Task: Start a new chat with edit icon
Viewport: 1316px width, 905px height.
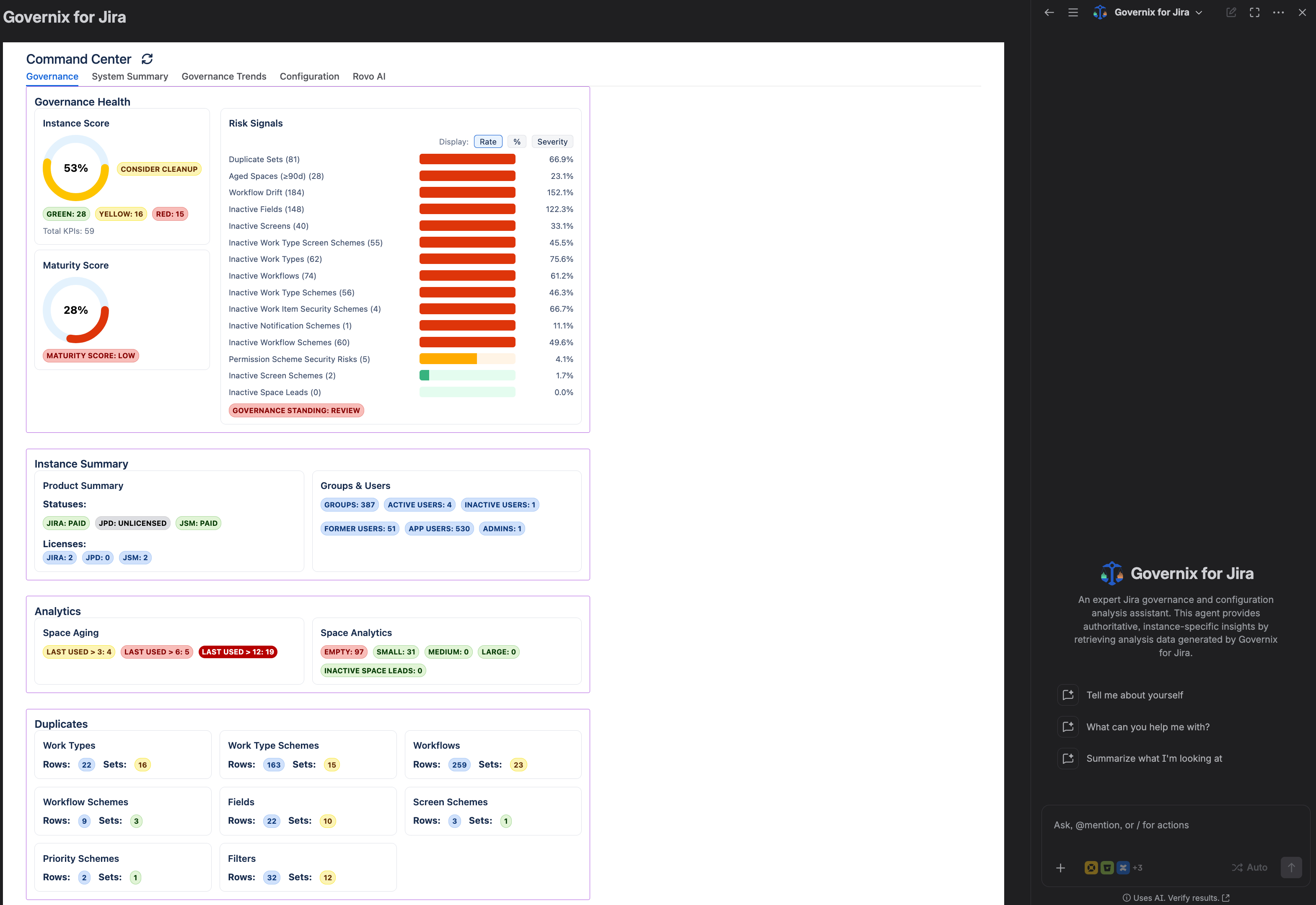Action: pyautogui.click(x=1231, y=13)
